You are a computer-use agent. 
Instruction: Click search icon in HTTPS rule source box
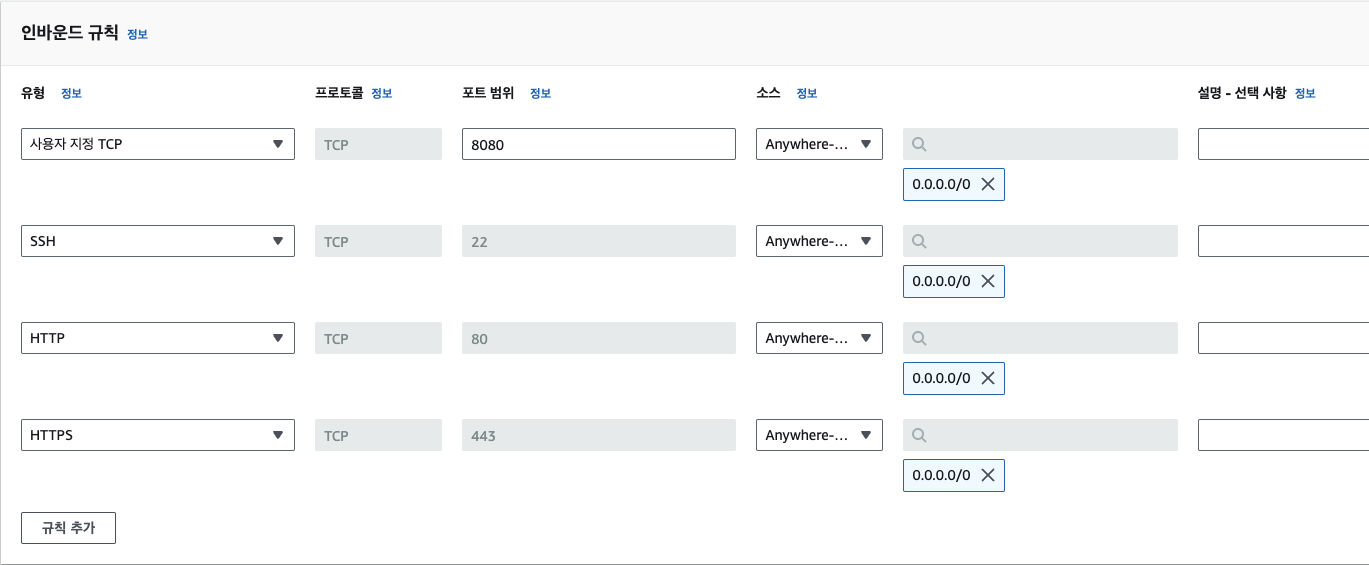pyautogui.click(x=920, y=435)
